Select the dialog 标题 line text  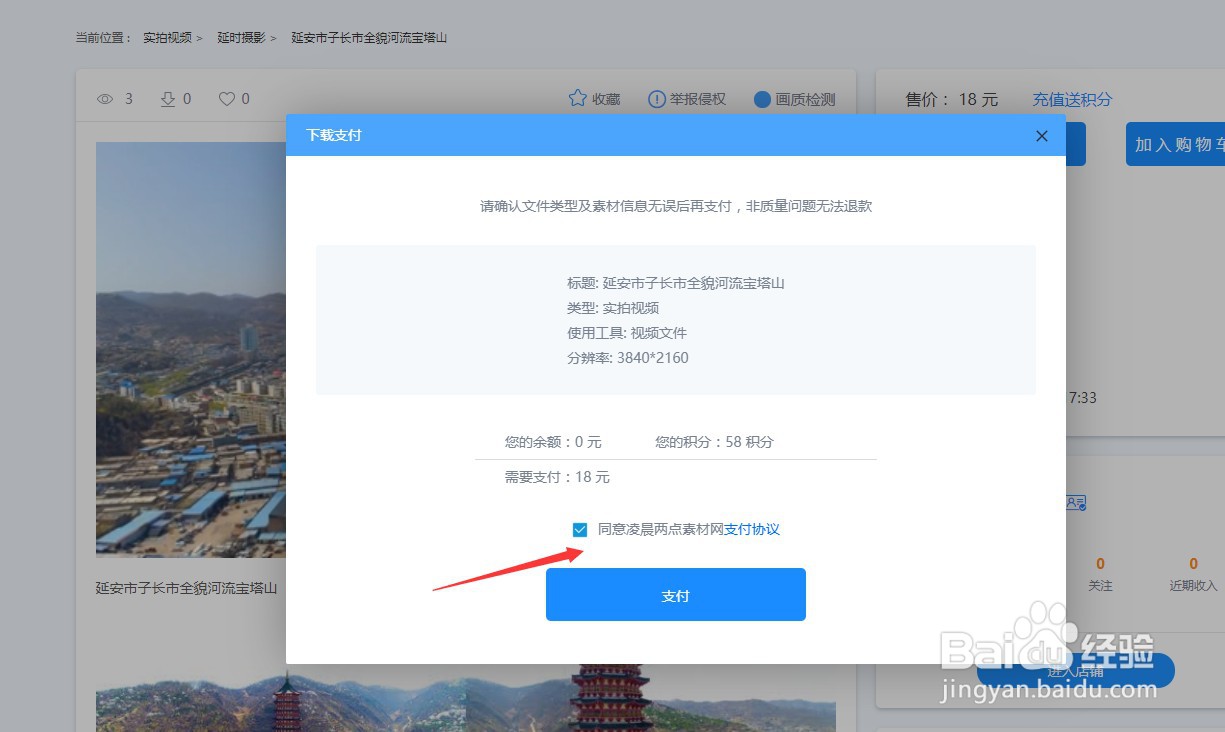point(676,283)
